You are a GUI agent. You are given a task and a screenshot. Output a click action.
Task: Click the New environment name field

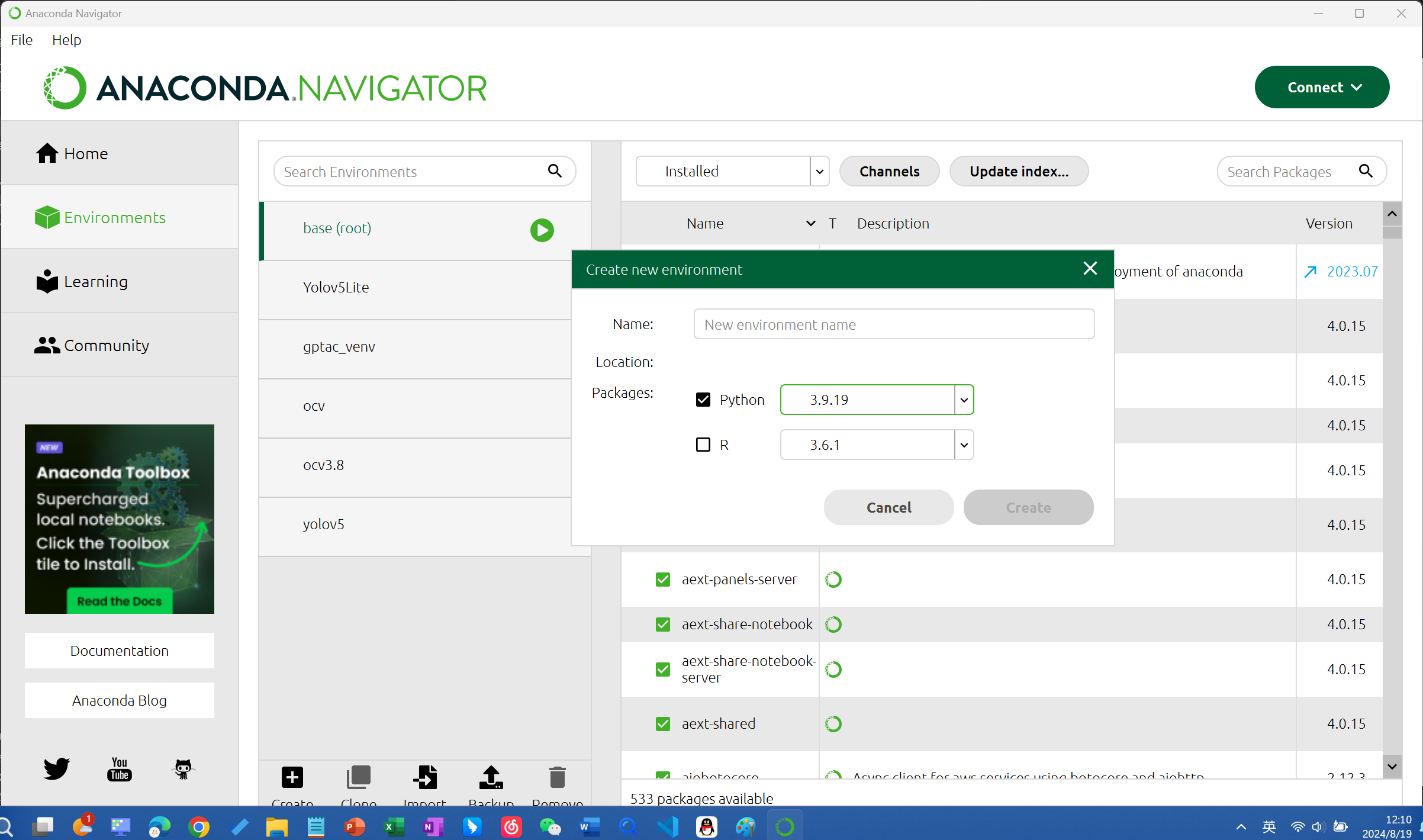click(x=894, y=324)
